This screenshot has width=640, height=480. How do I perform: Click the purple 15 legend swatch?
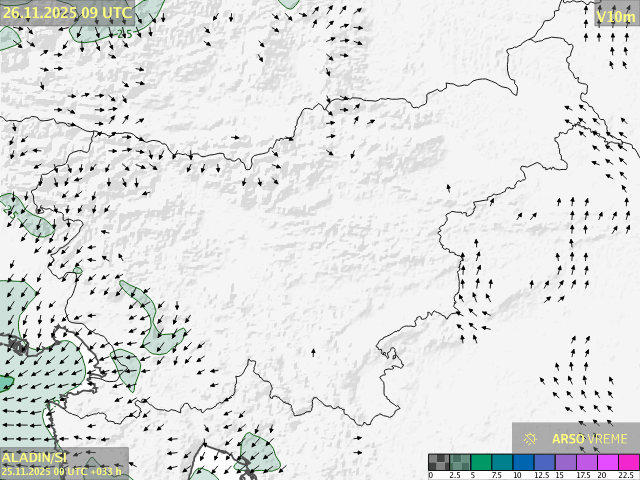coord(564,462)
